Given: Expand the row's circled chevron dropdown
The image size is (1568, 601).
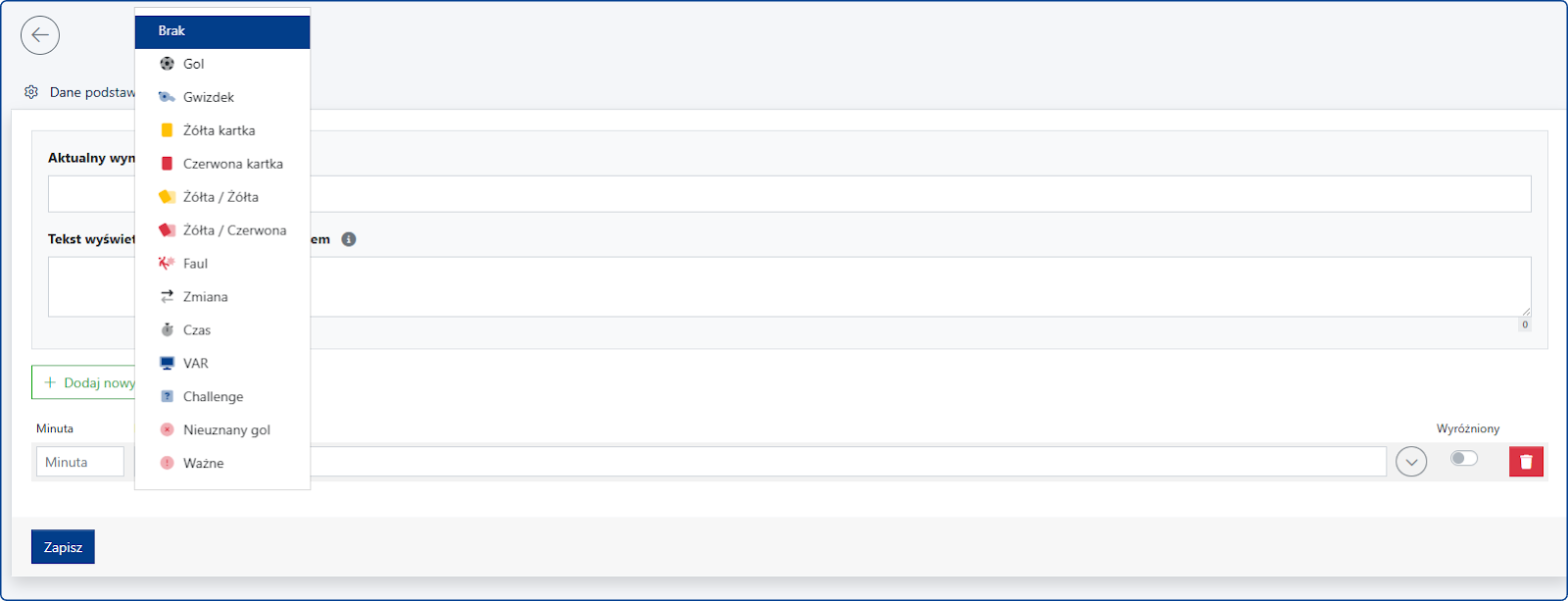Looking at the screenshot, I should tap(1411, 462).
